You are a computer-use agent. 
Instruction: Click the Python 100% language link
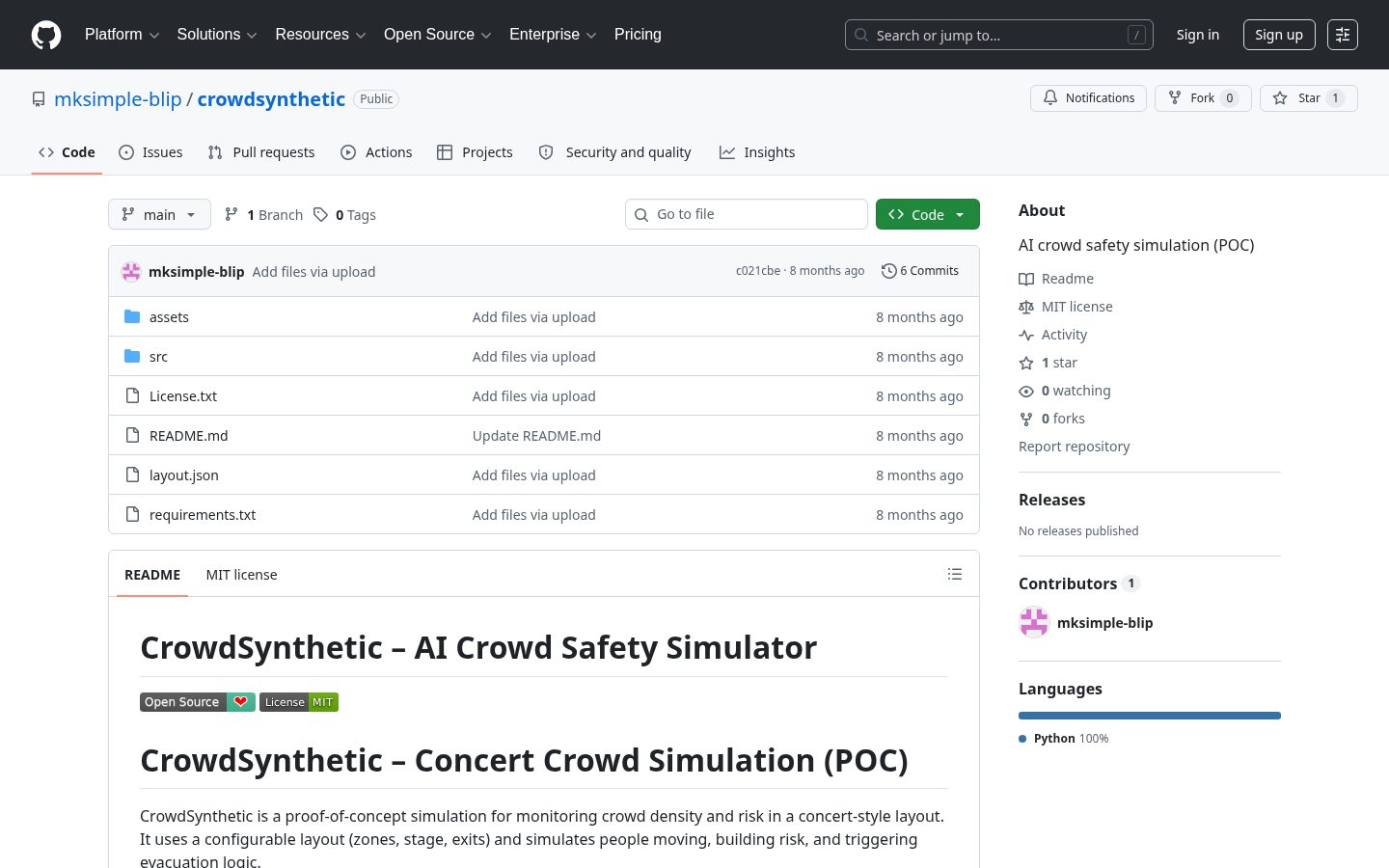point(1064,739)
